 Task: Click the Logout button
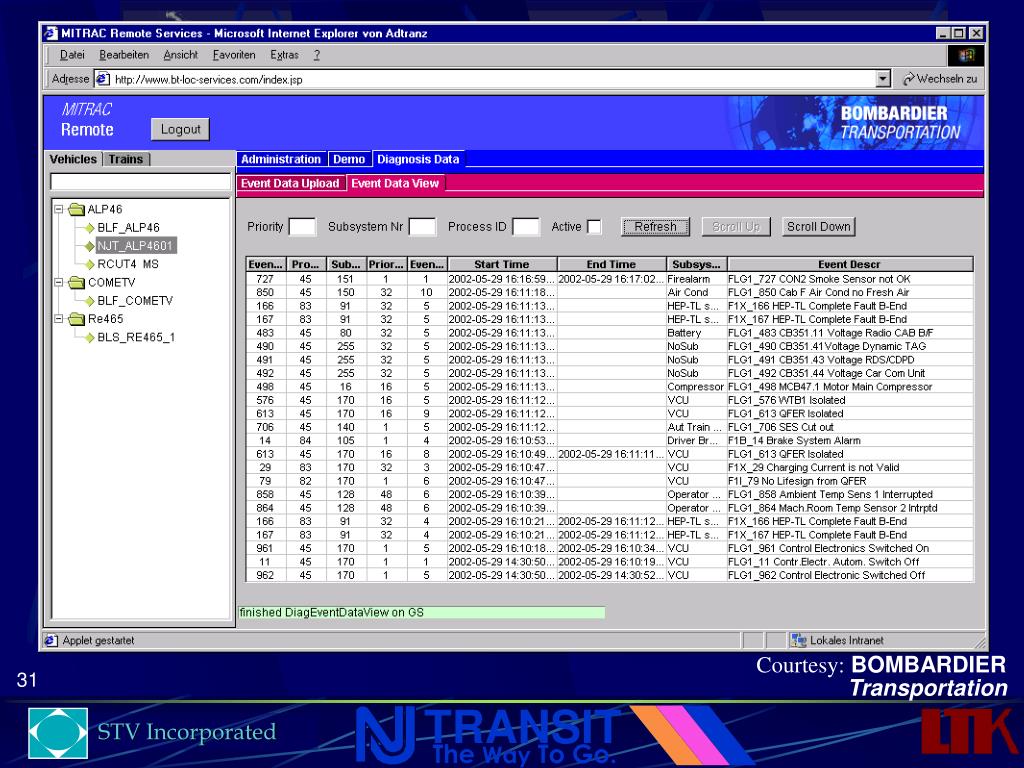point(181,129)
